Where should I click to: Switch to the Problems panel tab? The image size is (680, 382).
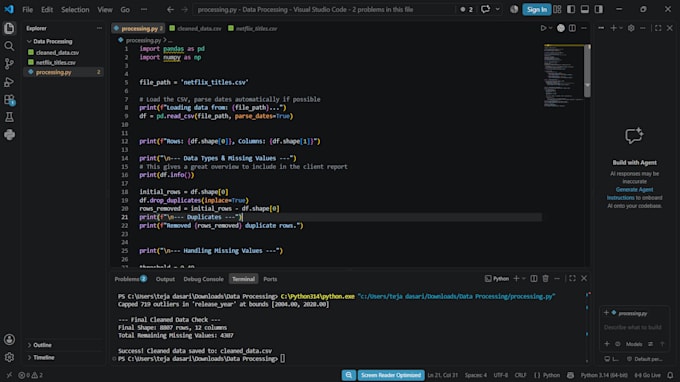coord(131,279)
